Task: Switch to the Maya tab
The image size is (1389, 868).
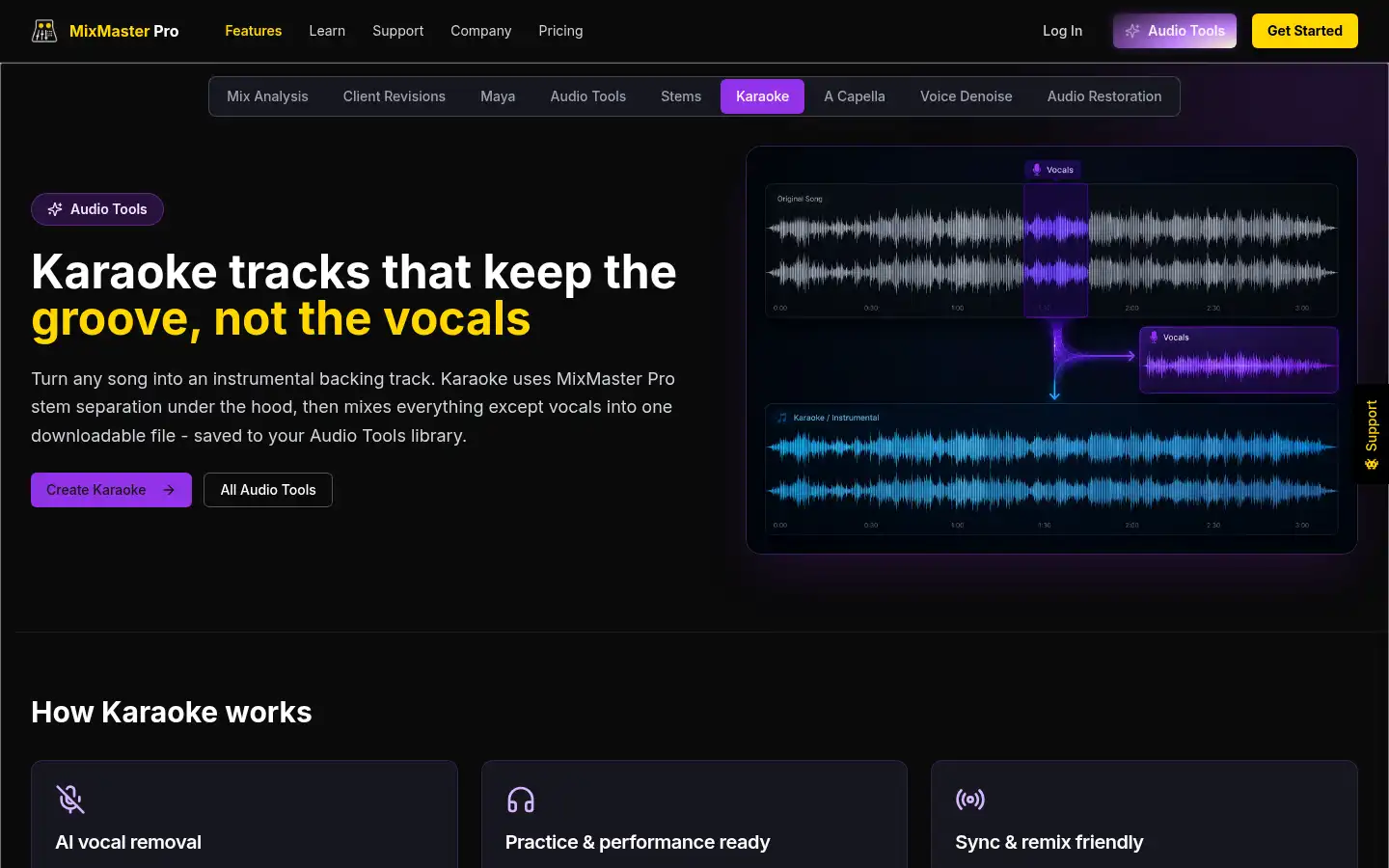Action: pyautogui.click(x=498, y=96)
